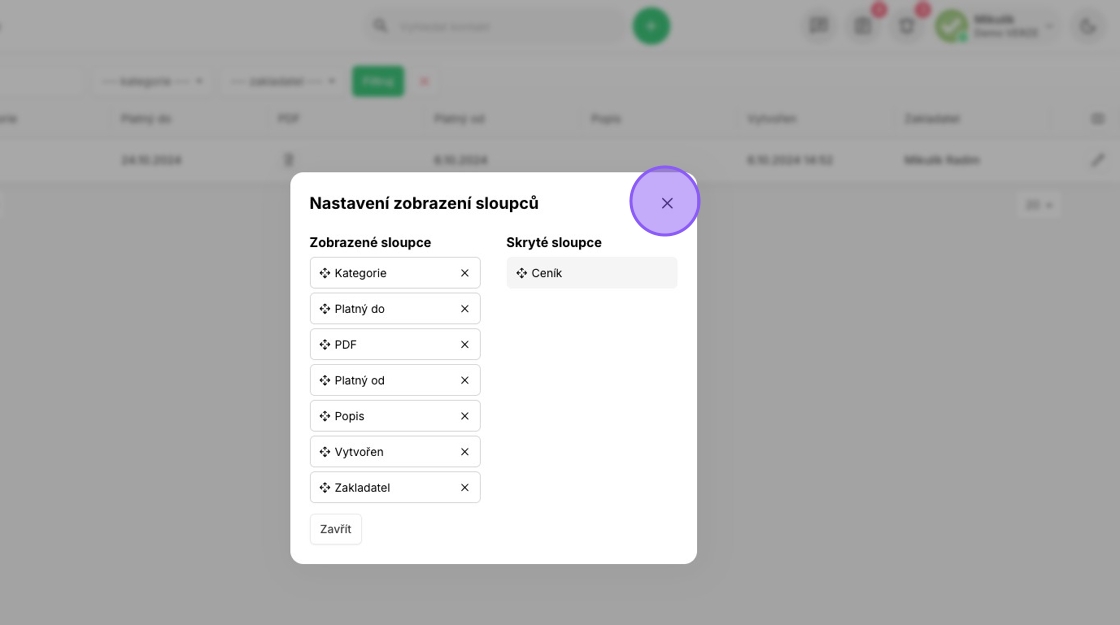
Task: Open the user account menu
Action: pos(996,26)
